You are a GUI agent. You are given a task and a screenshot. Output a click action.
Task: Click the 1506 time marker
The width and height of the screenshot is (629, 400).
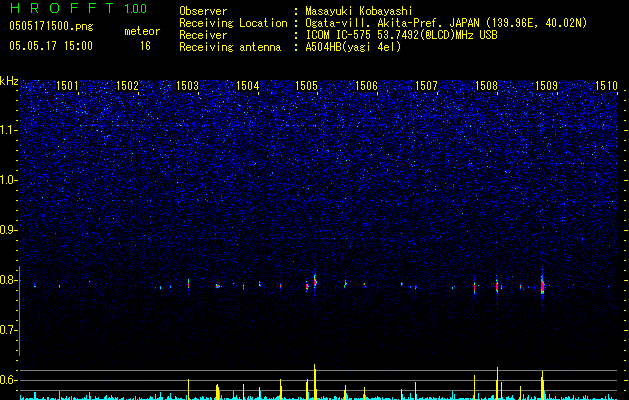367,85
